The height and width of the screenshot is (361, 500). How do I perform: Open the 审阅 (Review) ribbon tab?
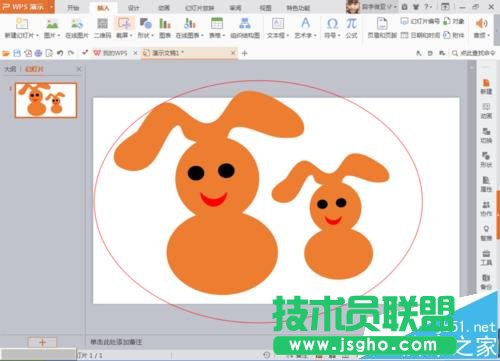(235, 8)
